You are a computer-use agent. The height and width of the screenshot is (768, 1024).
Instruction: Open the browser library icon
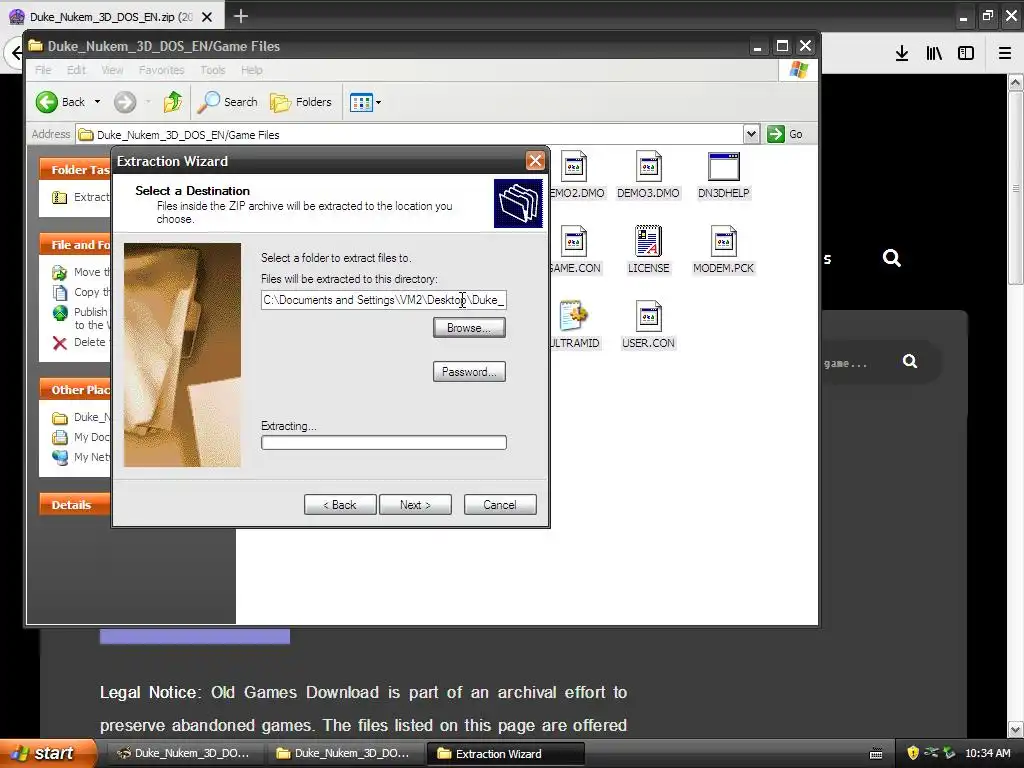tap(934, 53)
